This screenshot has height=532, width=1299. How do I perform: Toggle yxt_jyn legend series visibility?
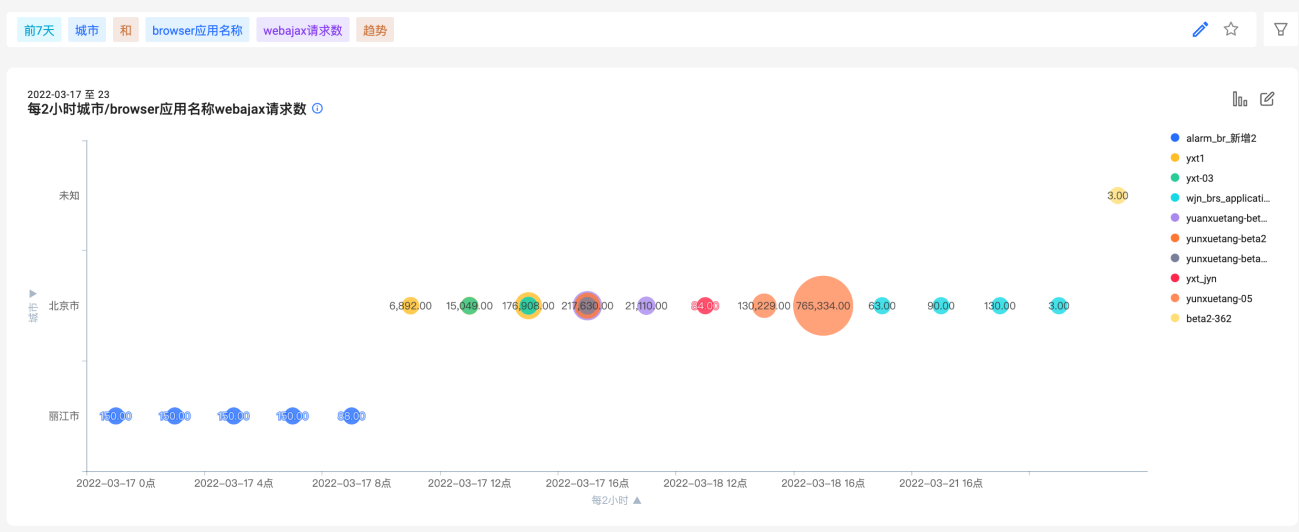point(1203,278)
